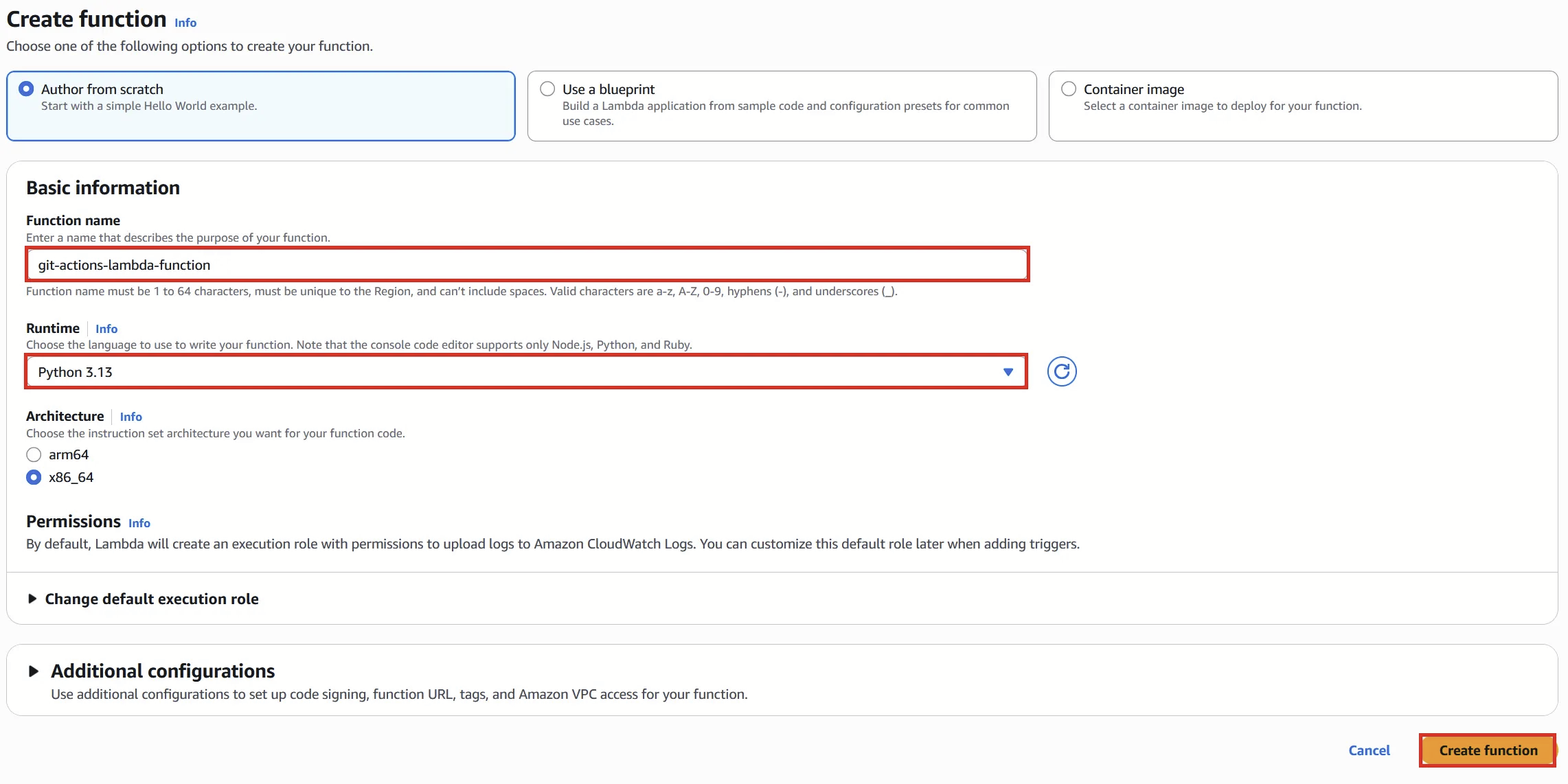Open the Runtime dropdown arrow
The image size is (1568, 784).
click(x=1008, y=372)
